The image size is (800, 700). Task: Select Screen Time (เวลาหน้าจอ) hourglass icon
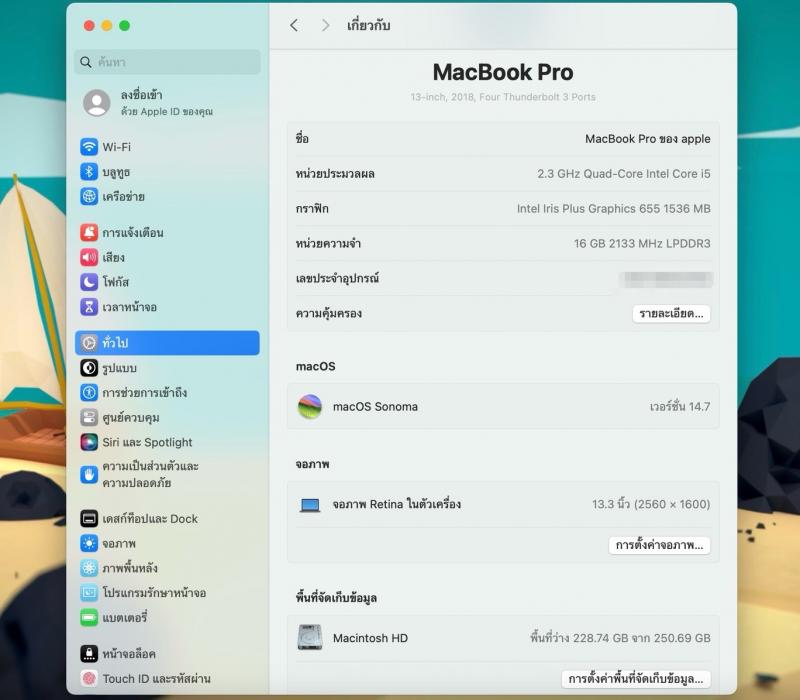coord(90,307)
